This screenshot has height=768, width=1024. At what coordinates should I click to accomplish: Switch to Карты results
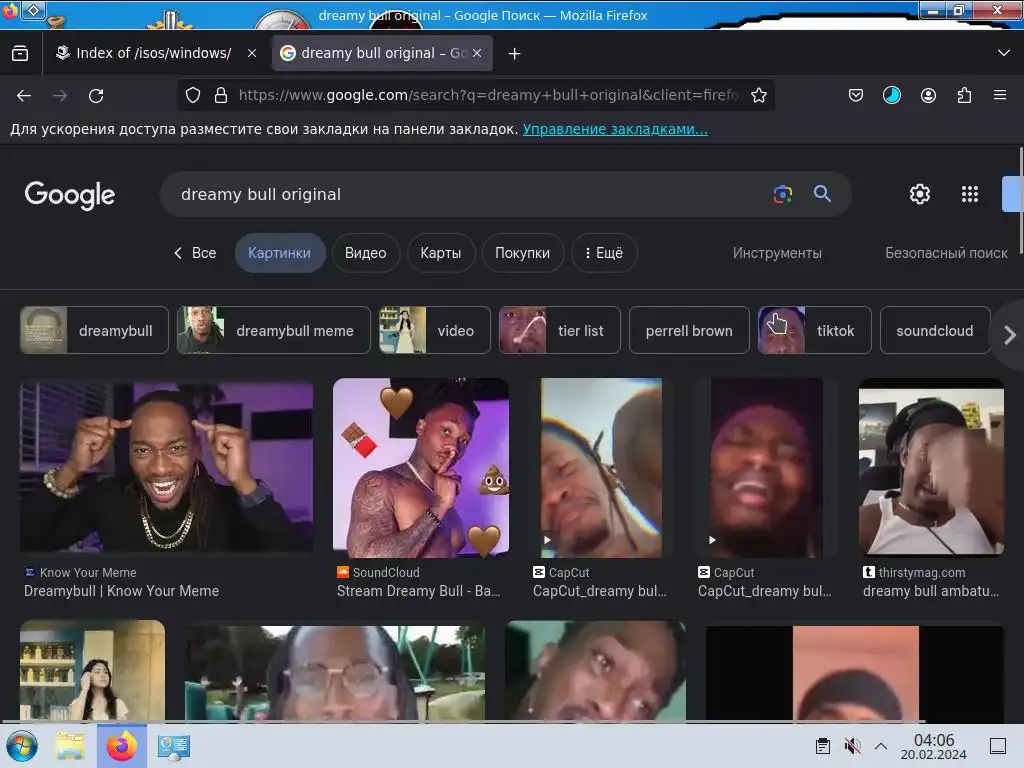click(441, 253)
